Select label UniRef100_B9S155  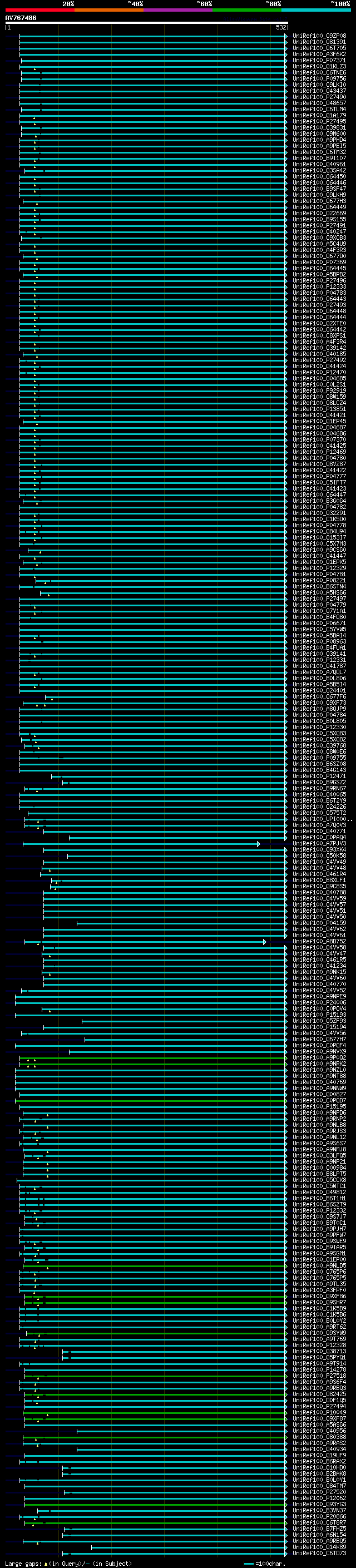click(319, 219)
